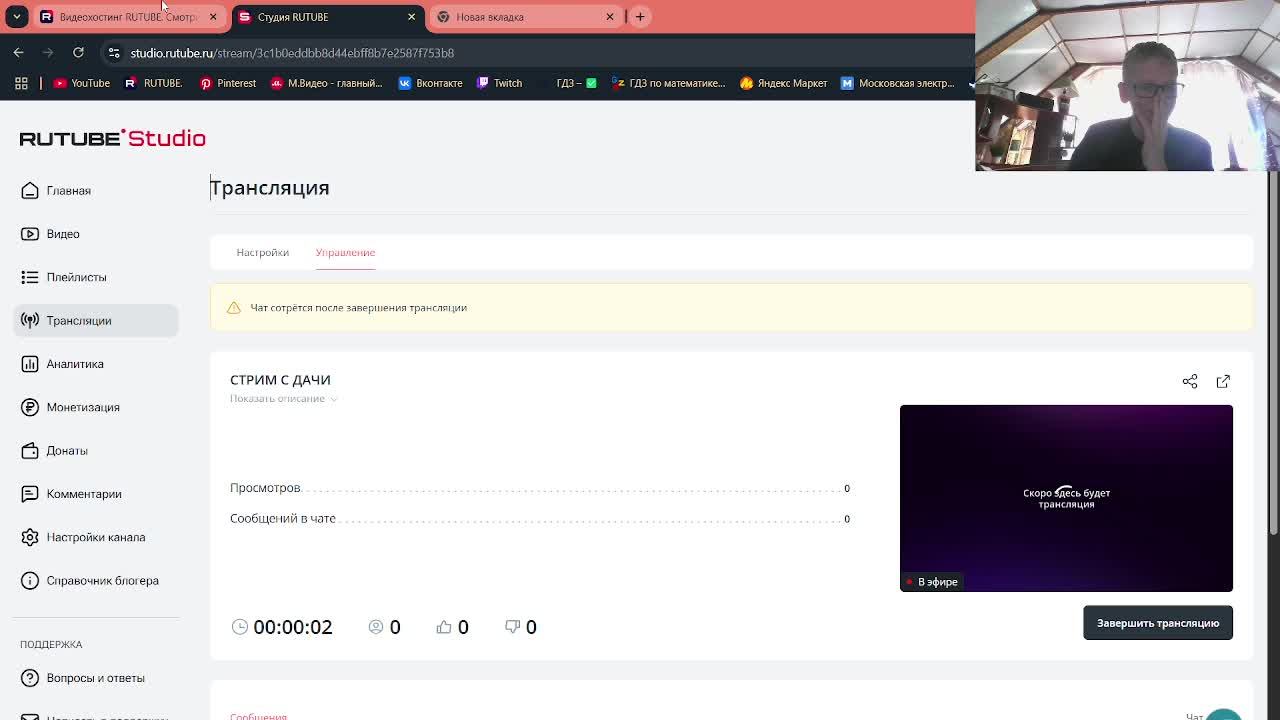Screen dimensions: 1280x720
Task: Open the tab search dropdown arrow
Action: (x=17, y=16)
